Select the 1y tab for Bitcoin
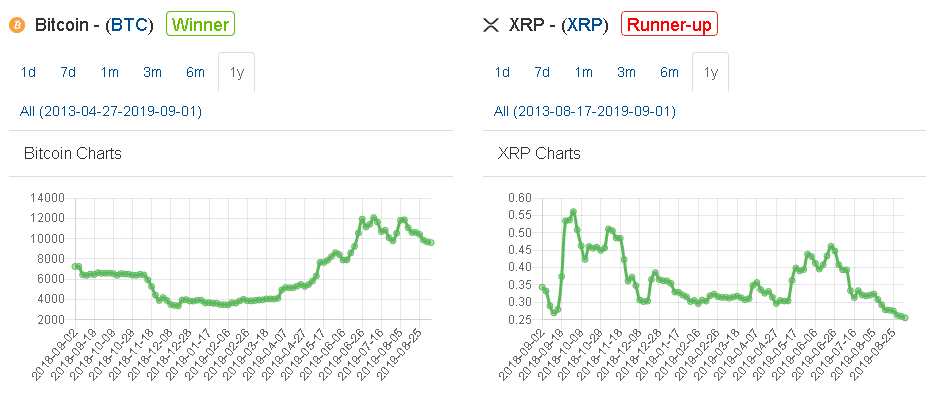Screen dimensions: 926x394 [236, 73]
